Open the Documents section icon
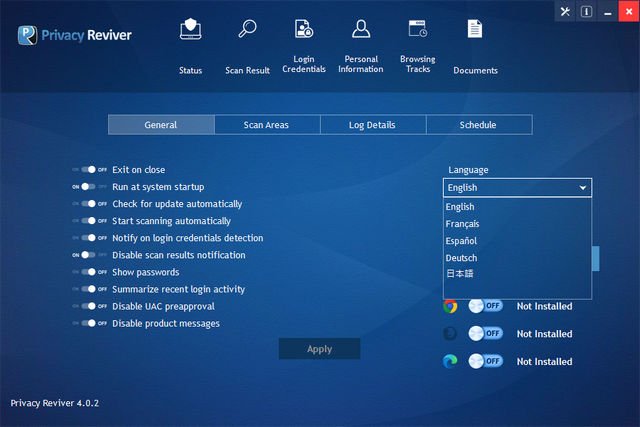Image resolution: width=640 pixels, height=427 pixels. coord(475,30)
